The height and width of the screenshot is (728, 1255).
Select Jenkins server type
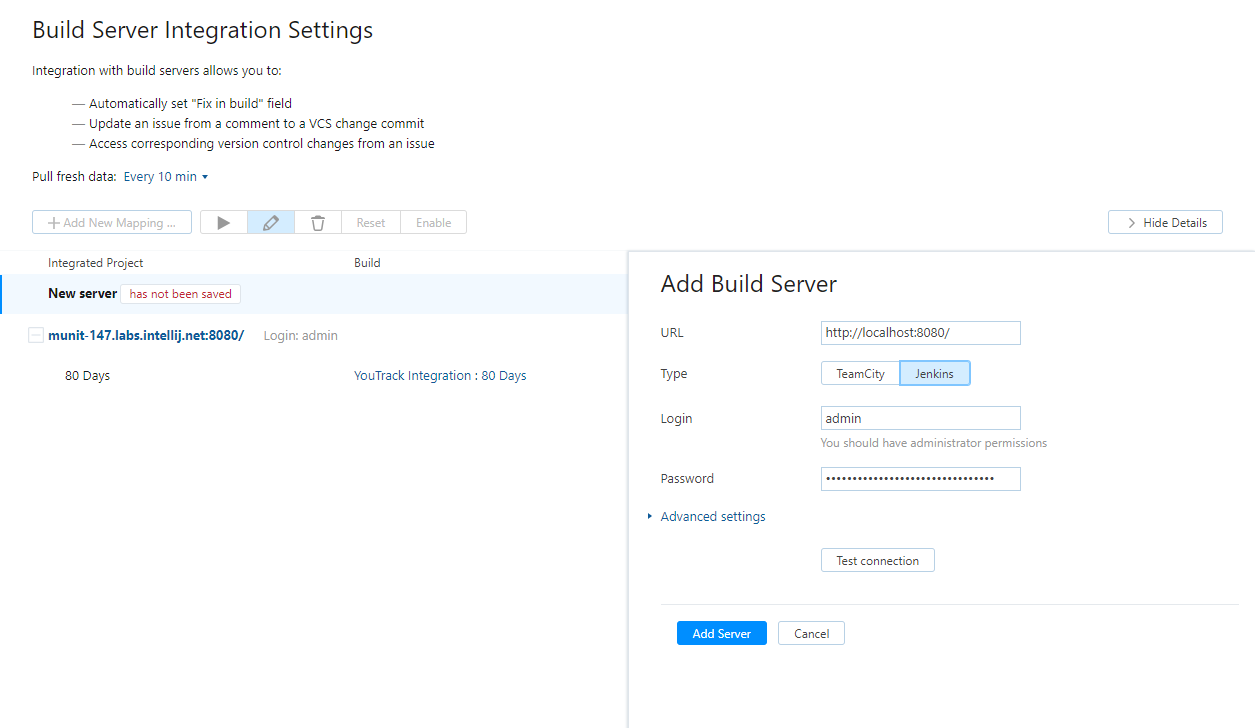[x=934, y=374]
